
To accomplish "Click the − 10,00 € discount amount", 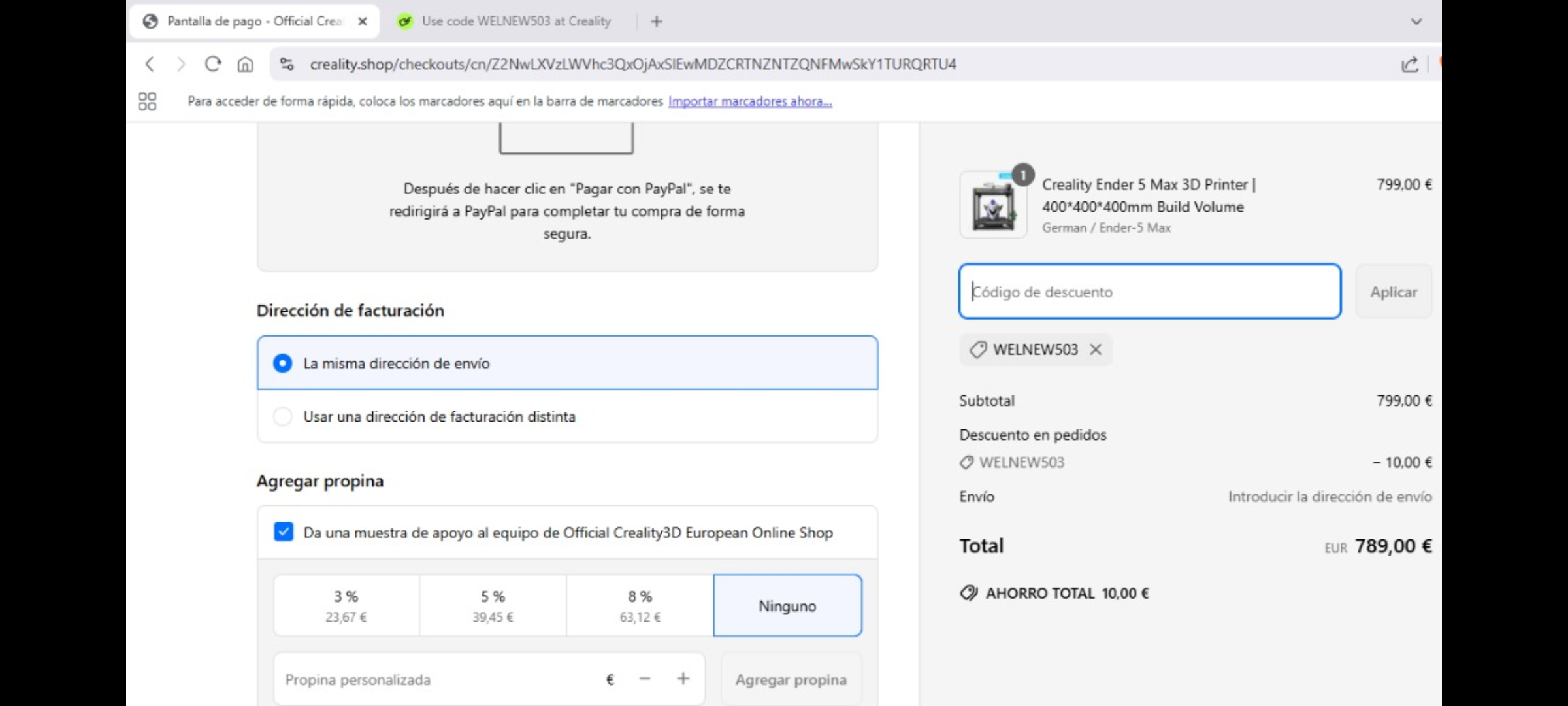I will click(1402, 462).
